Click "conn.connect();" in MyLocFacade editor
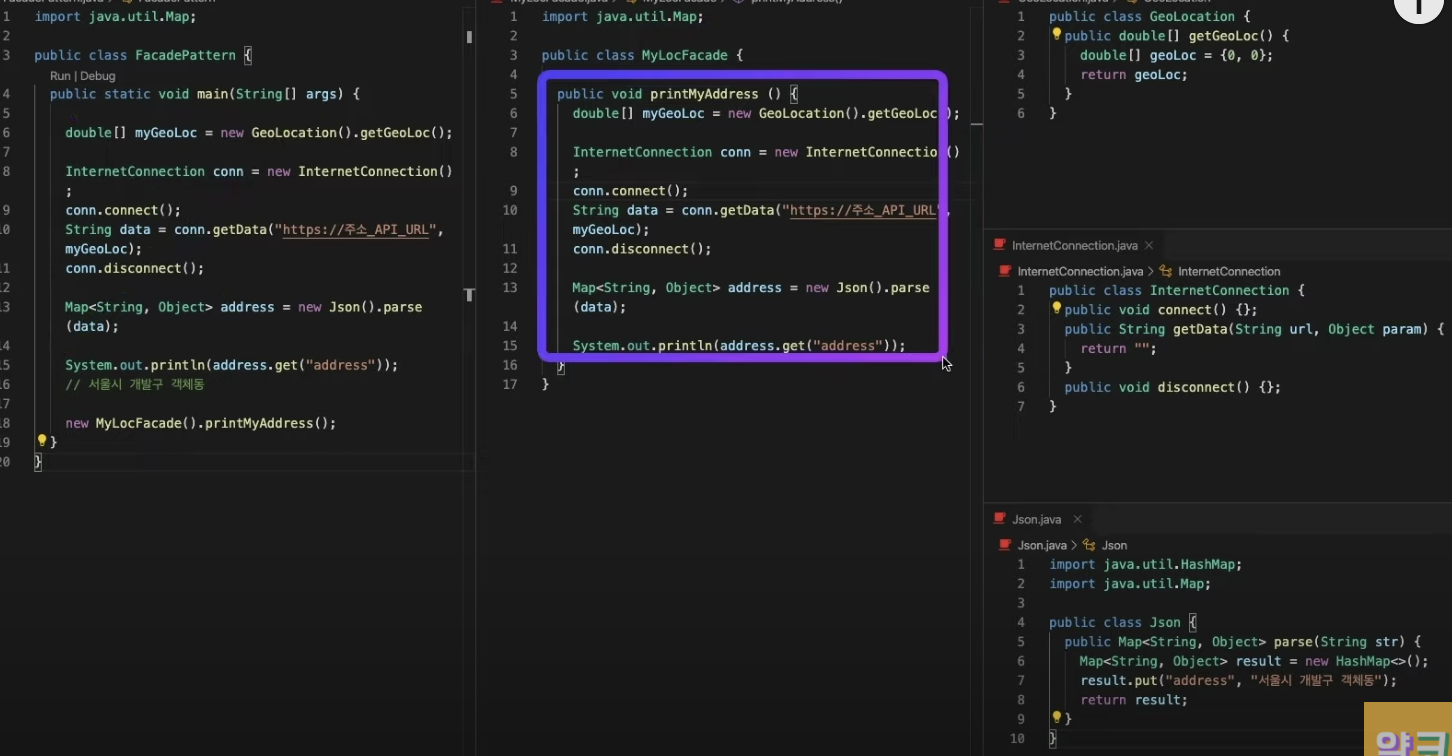The height and width of the screenshot is (756, 1452). [631, 190]
